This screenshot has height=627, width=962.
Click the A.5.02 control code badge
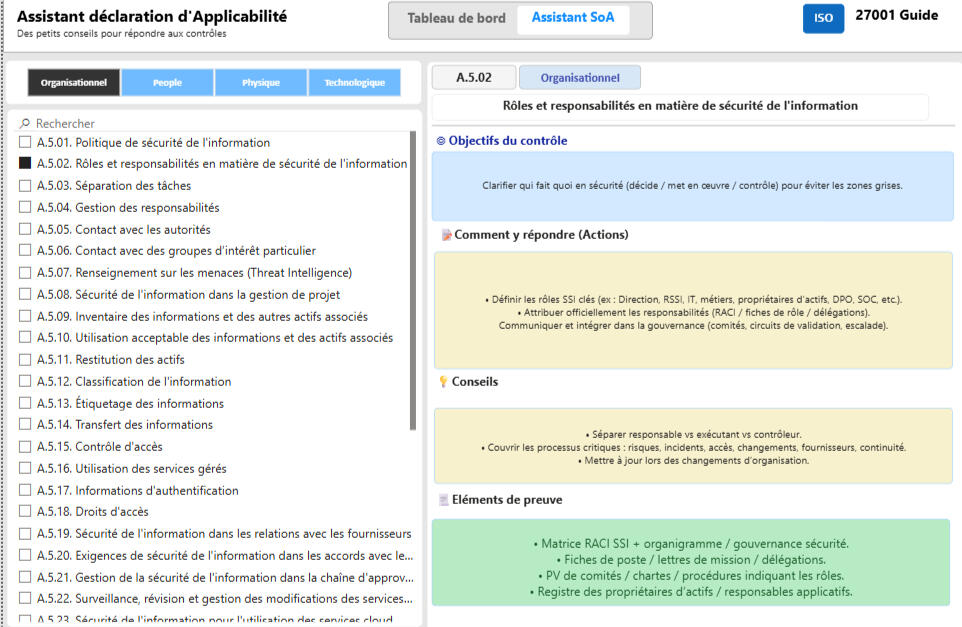(x=474, y=77)
